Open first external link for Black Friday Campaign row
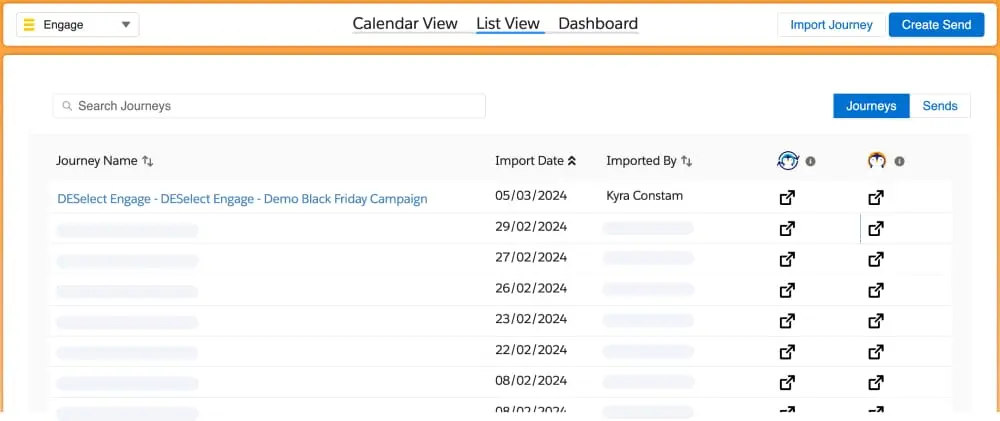 (787, 198)
